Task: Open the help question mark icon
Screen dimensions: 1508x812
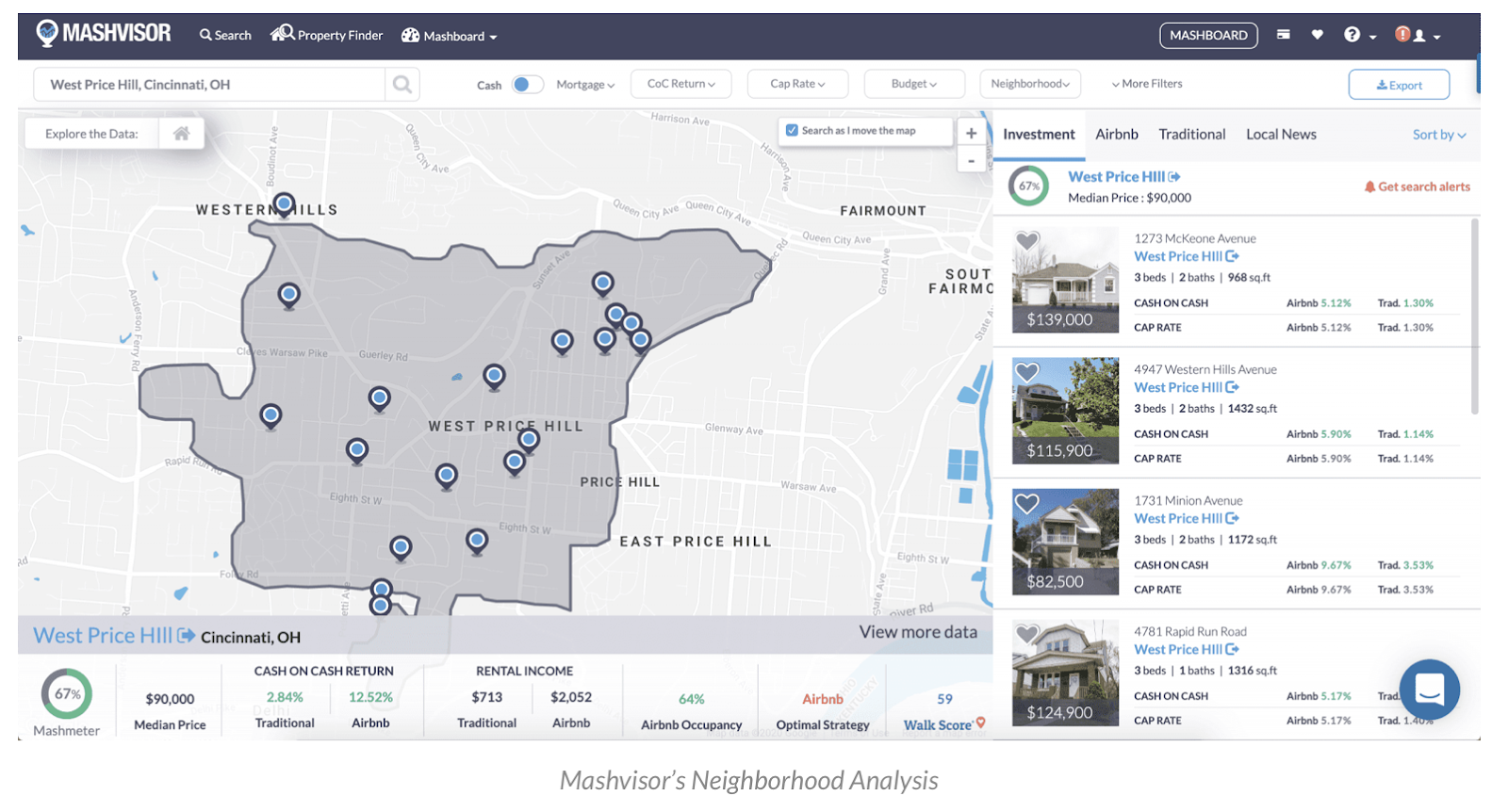Action: click(1352, 35)
